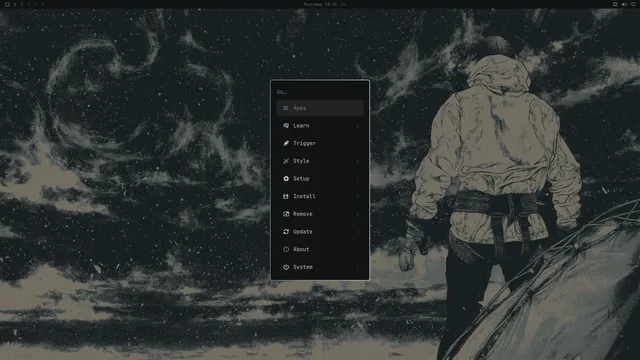Viewport: 640px width, 360px height.
Task: Click the speaker volume icon in top bar
Action: point(624,4)
